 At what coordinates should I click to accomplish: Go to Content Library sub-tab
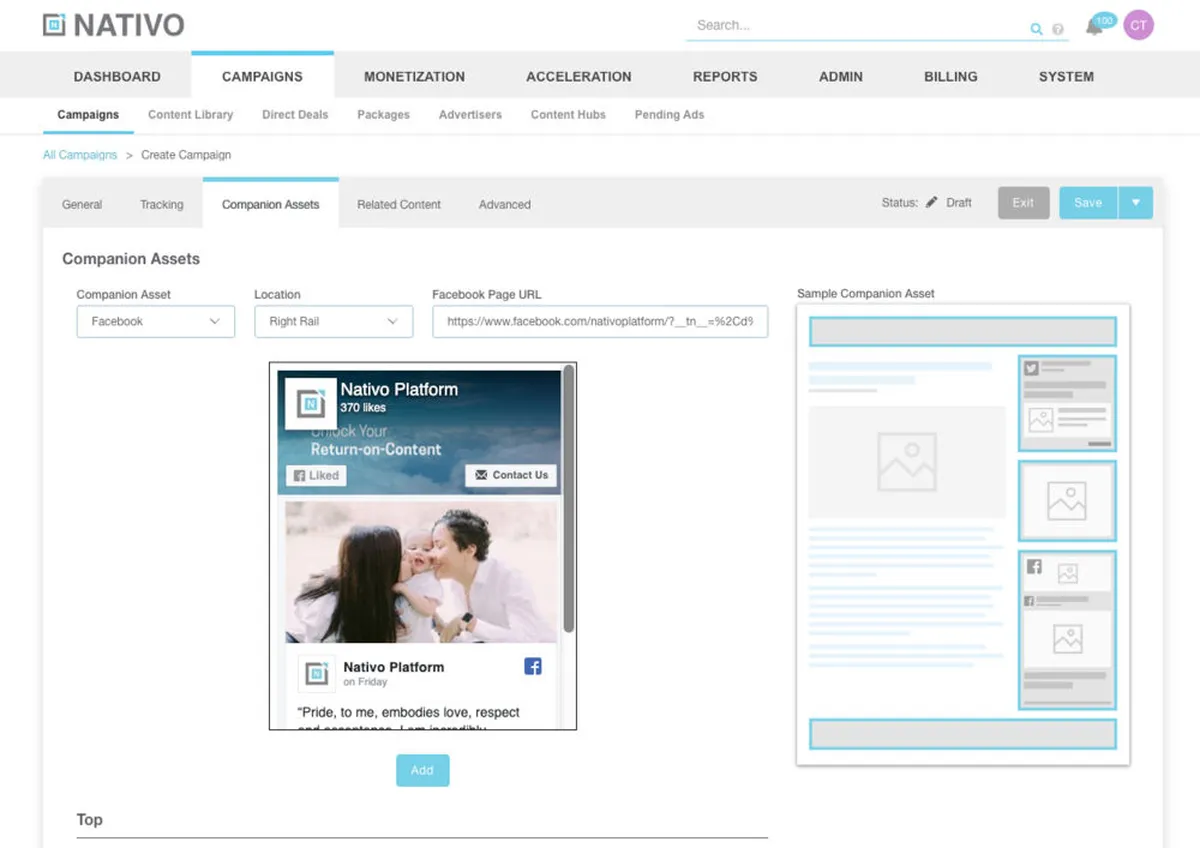tap(190, 115)
